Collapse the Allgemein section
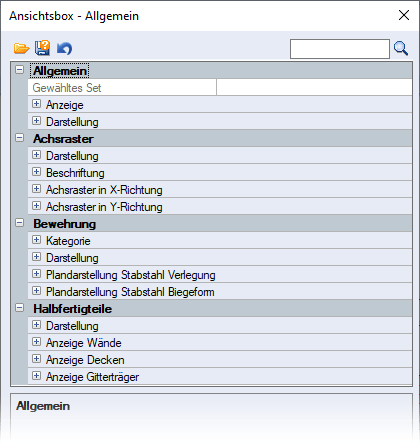 tap(20, 70)
